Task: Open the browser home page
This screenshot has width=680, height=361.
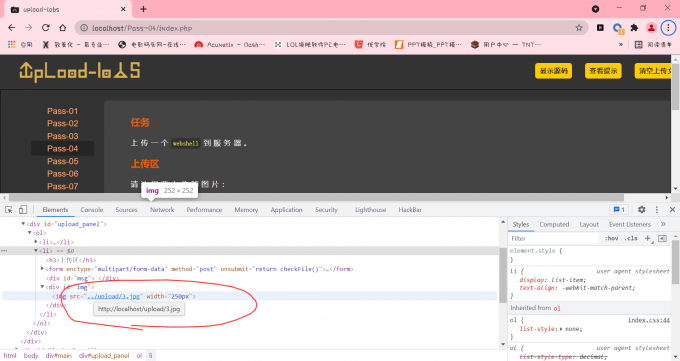Action: [x=62, y=28]
